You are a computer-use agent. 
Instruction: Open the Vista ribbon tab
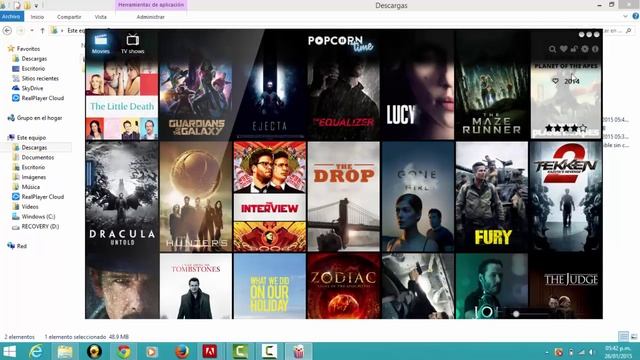(x=100, y=17)
